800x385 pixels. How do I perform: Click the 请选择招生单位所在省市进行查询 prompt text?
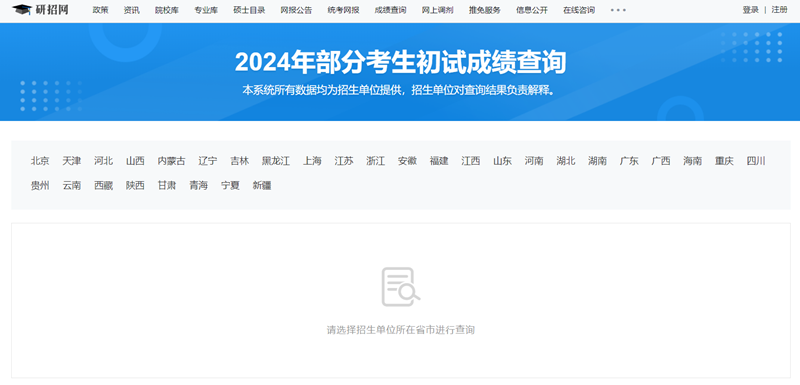tap(401, 330)
